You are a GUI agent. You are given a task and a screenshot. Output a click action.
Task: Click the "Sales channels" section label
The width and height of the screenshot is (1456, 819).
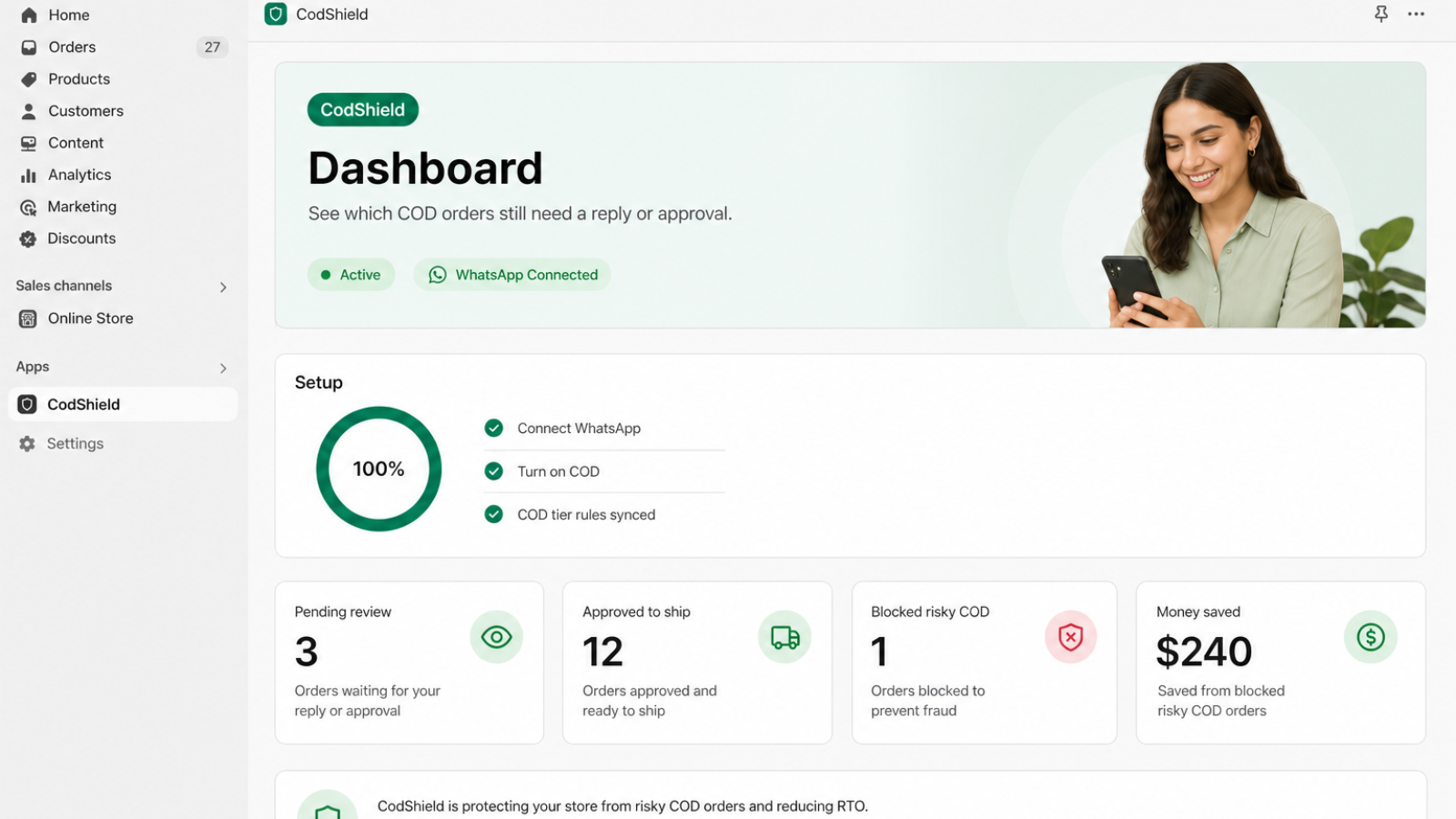64,286
